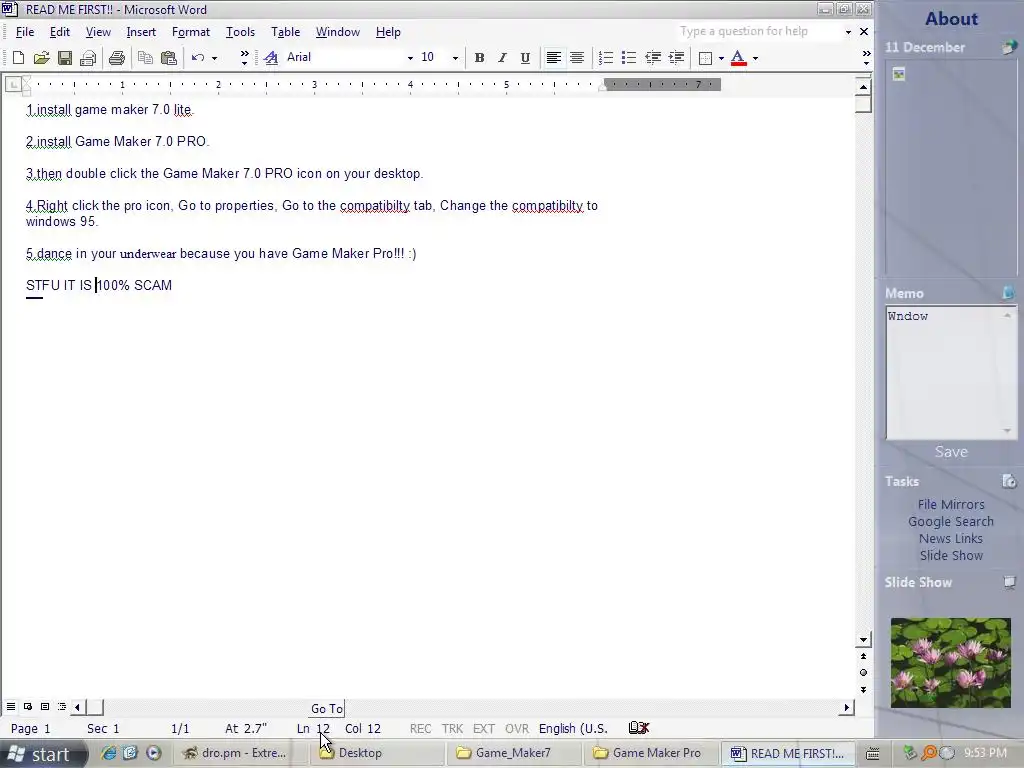Open the Insert menu
Image resolution: width=1024 pixels, height=768 pixels.
(141, 32)
